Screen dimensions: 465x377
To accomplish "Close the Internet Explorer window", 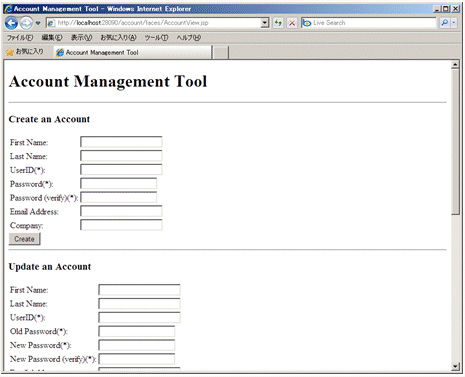I will [x=455, y=9].
